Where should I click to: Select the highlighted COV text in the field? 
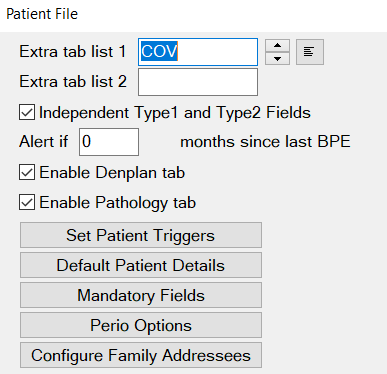point(159,51)
